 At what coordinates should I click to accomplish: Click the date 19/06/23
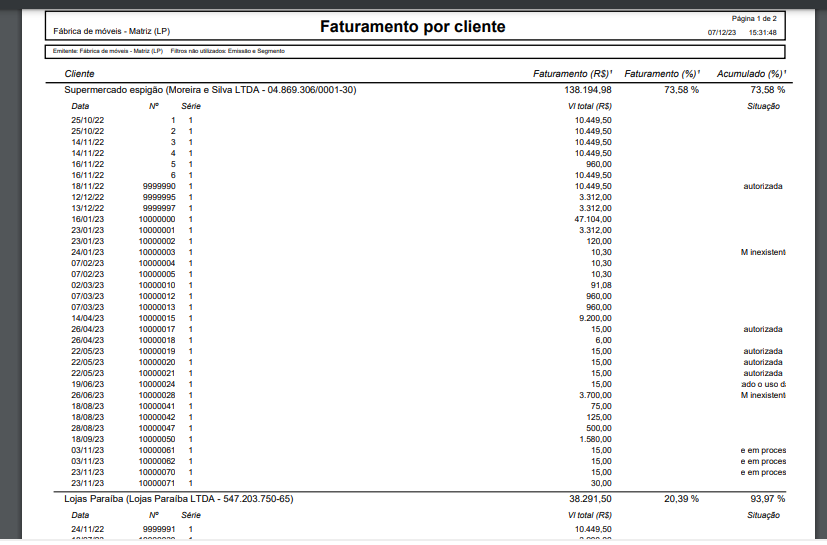click(x=88, y=385)
